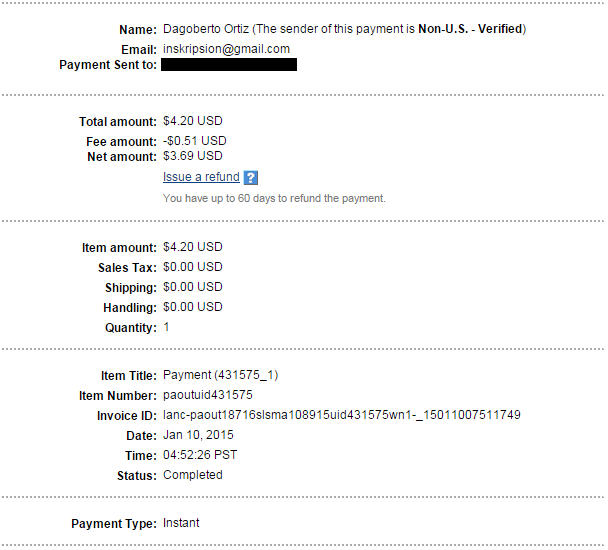Select the Sales Tax $0.00 USD value
608x550 pixels.
(x=193, y=267)
